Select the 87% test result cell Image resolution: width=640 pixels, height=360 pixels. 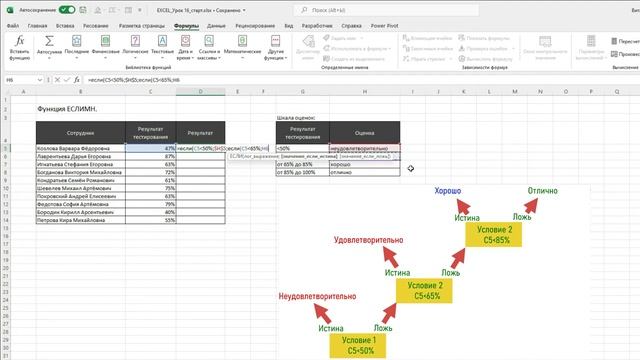(x=151, y=156)
